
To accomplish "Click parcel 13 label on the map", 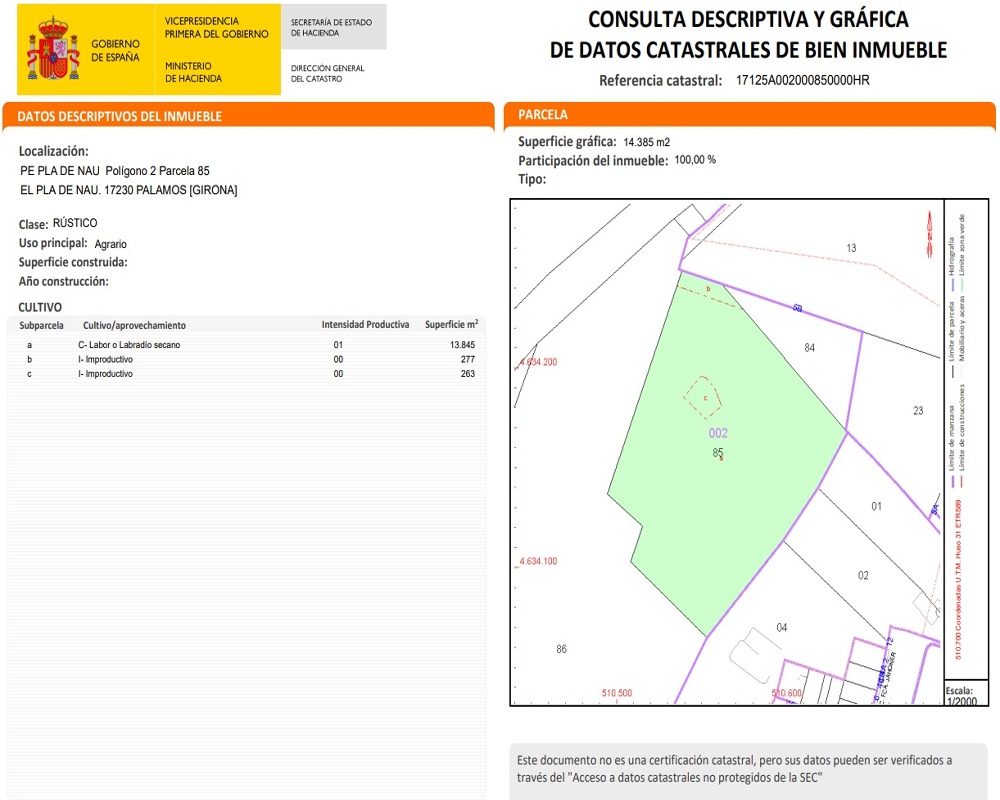I will pyautogui.click(x=851, y=248).
